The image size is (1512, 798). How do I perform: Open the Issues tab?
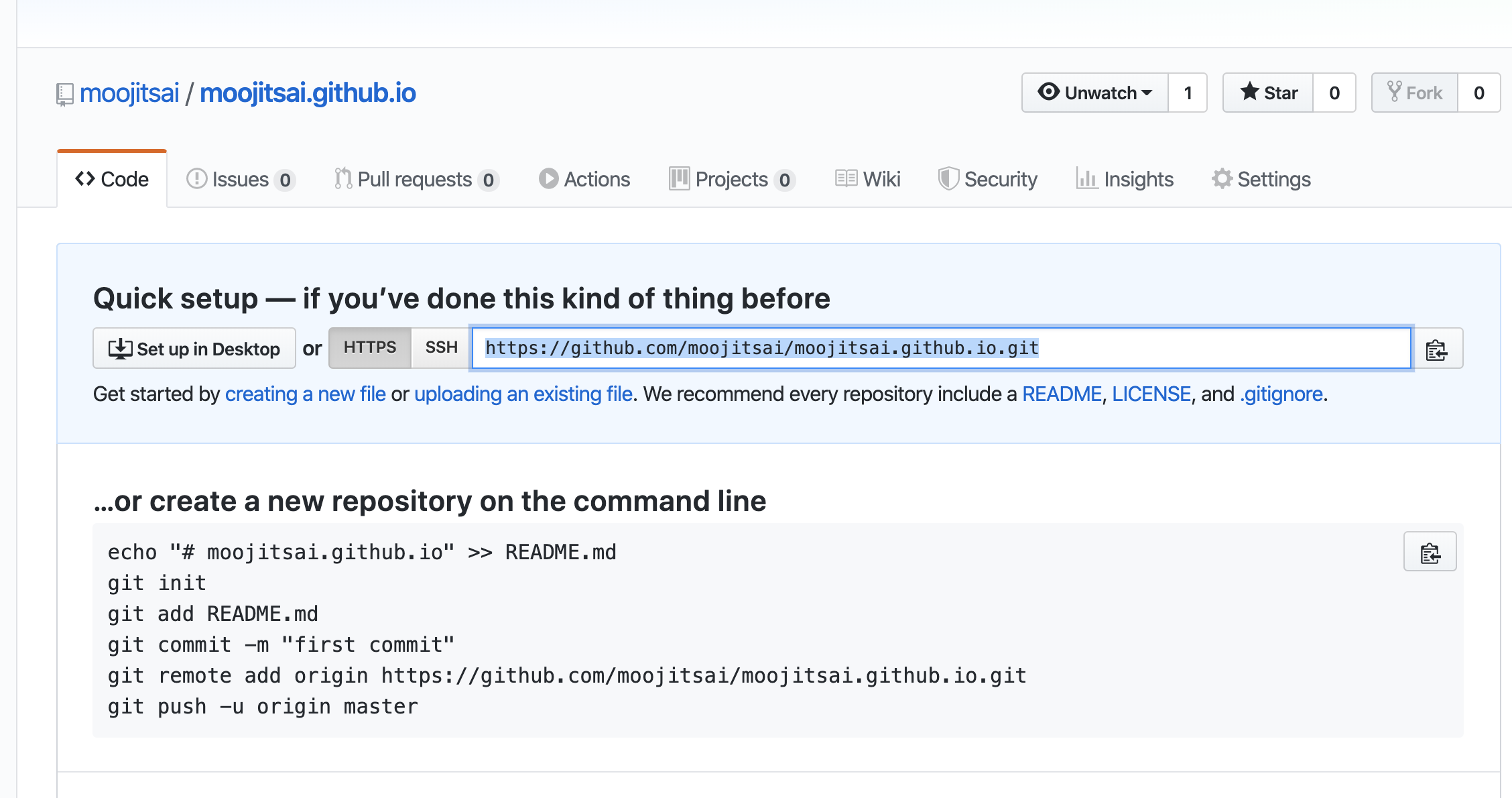coord(241,179)
